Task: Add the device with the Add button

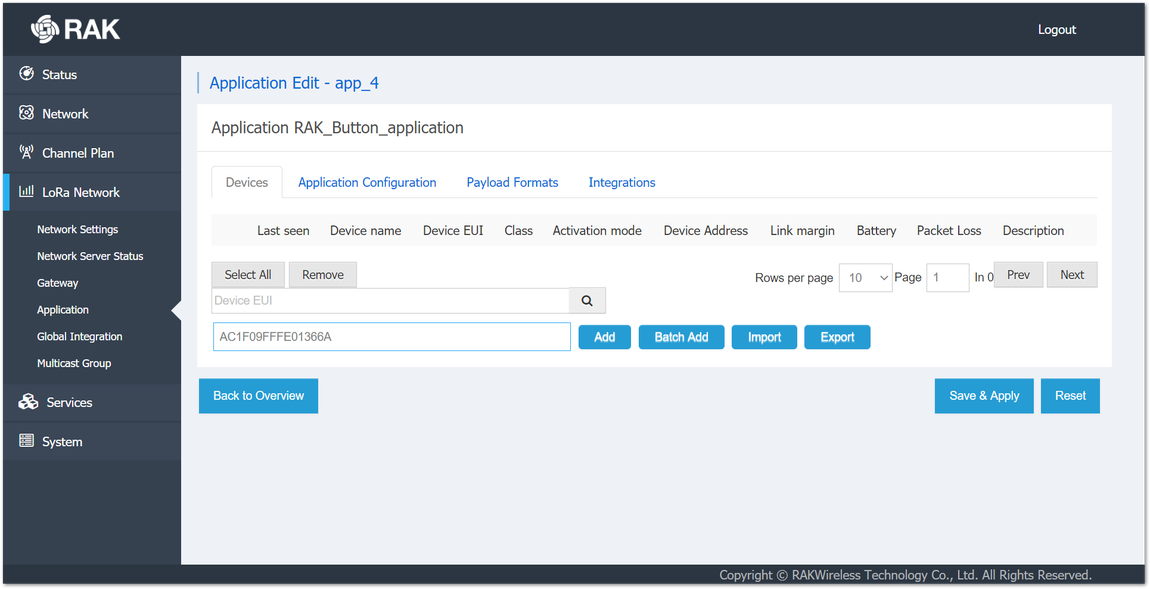Action: [604, 337]
